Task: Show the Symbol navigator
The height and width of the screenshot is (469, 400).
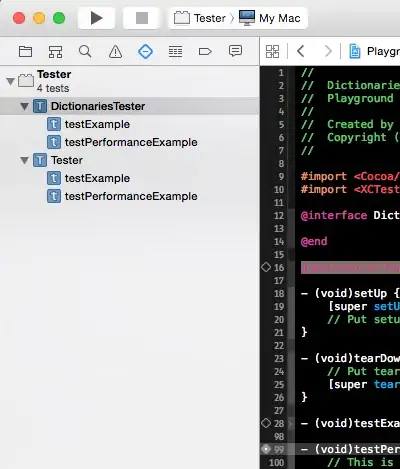Action: pos(55,51)
